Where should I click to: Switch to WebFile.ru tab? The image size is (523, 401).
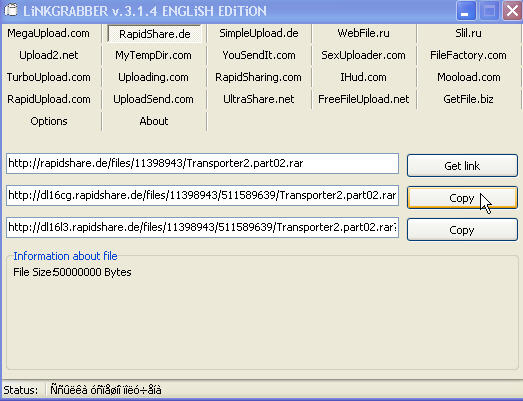(364, 33)
